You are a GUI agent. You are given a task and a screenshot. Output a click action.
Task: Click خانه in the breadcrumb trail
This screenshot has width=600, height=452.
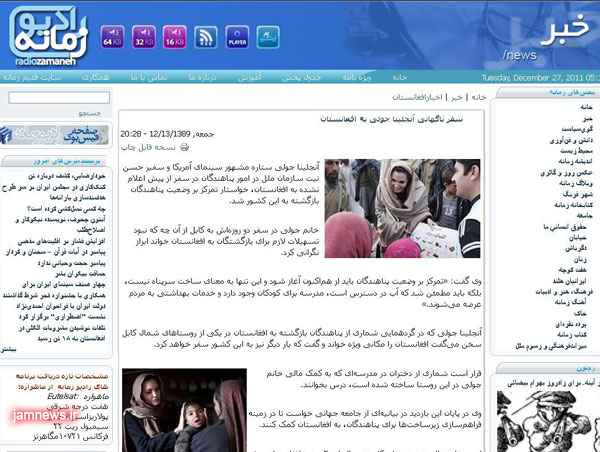[x=479, y=97]
